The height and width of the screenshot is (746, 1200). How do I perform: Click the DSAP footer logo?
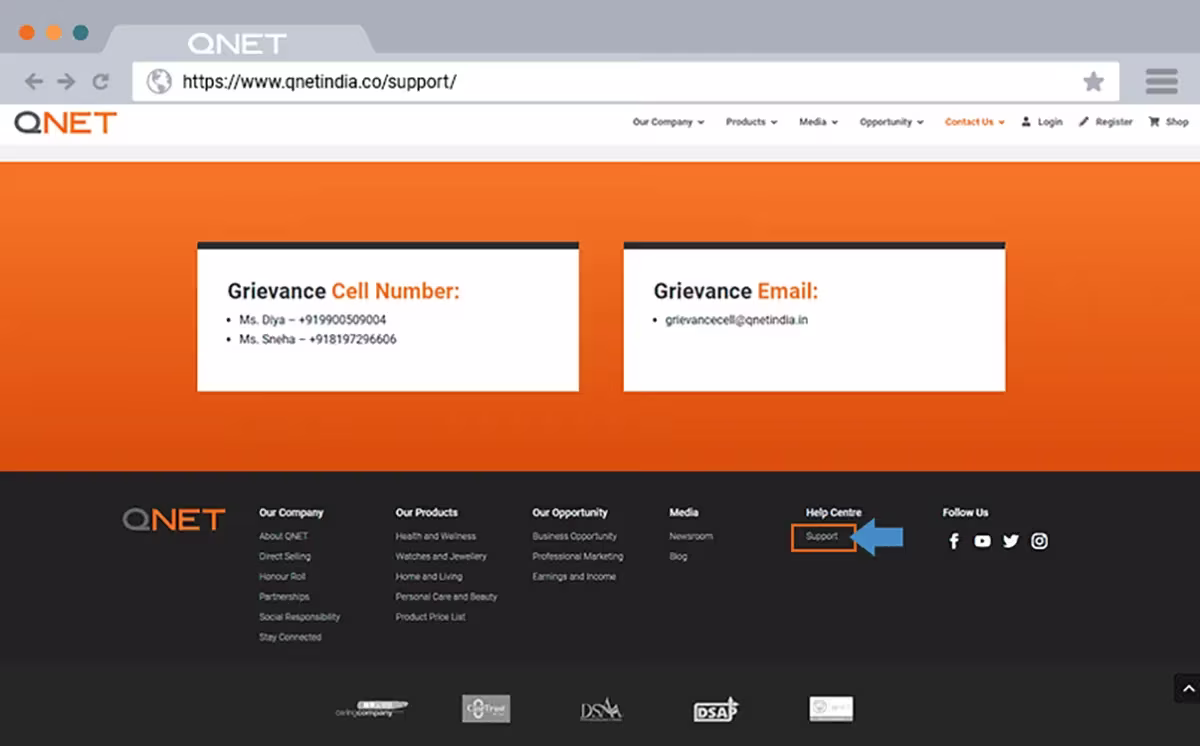click(x=716, y=709)
